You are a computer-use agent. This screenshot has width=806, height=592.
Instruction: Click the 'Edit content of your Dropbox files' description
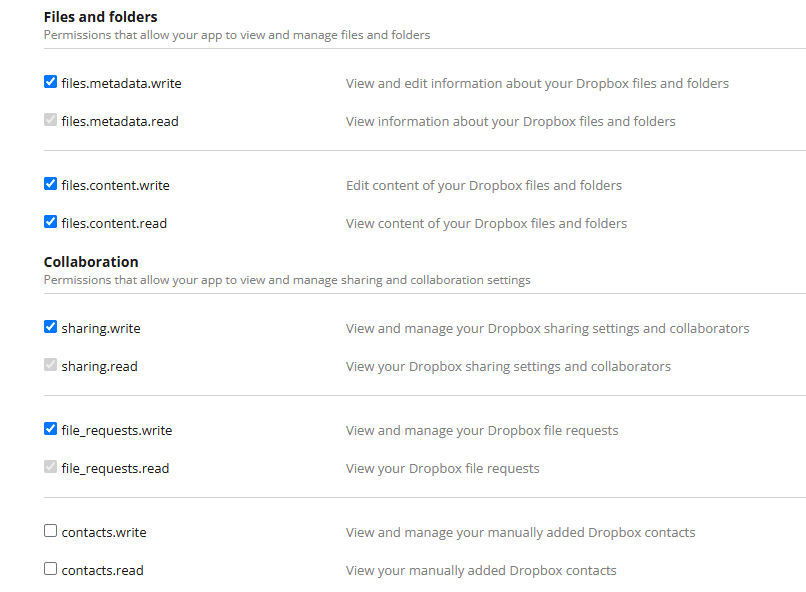tap(483, 185)
